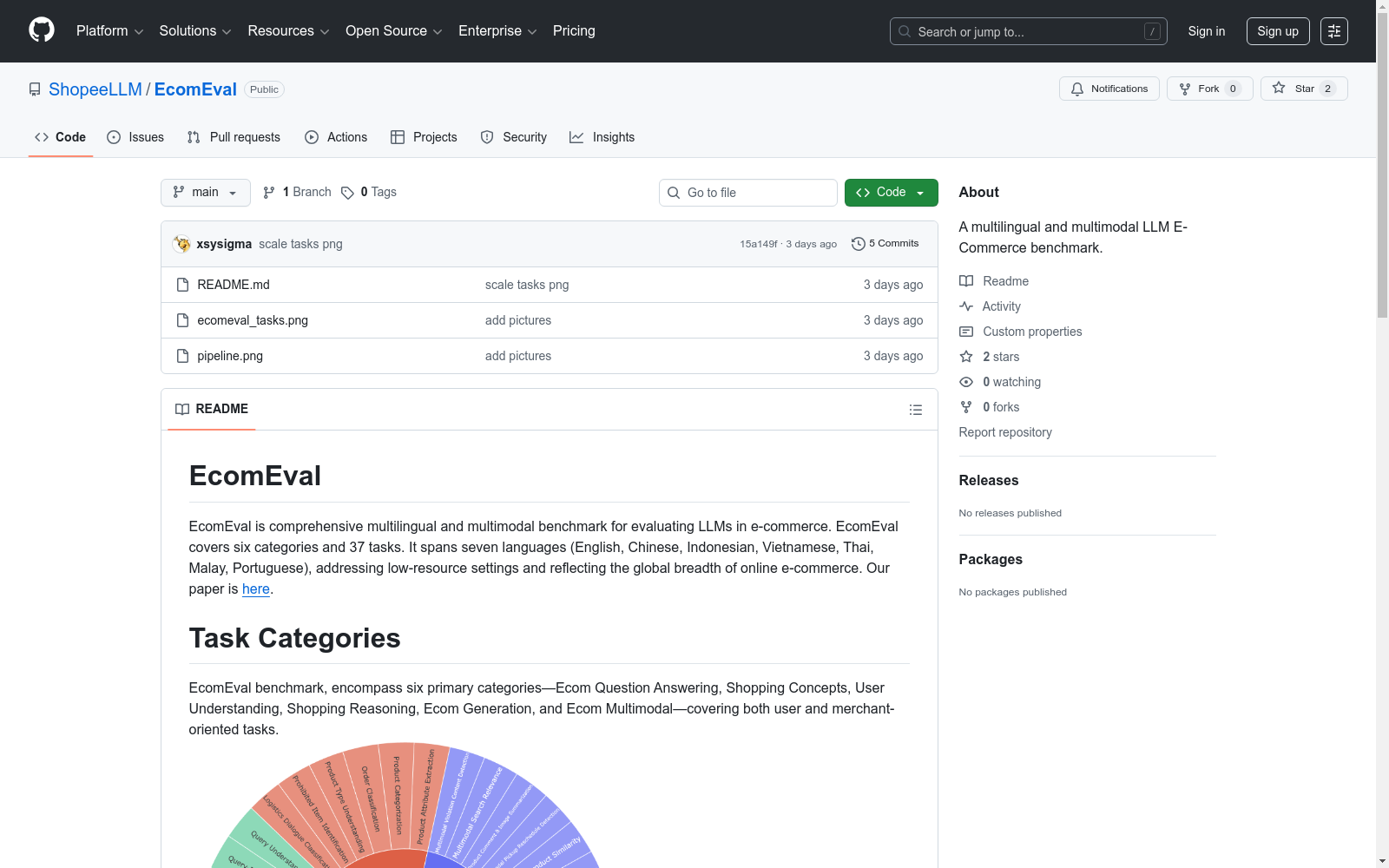This screenshot has height=868, width=1389.
Task: Click the Activity pulse icon
Action: tap(966, 306)
